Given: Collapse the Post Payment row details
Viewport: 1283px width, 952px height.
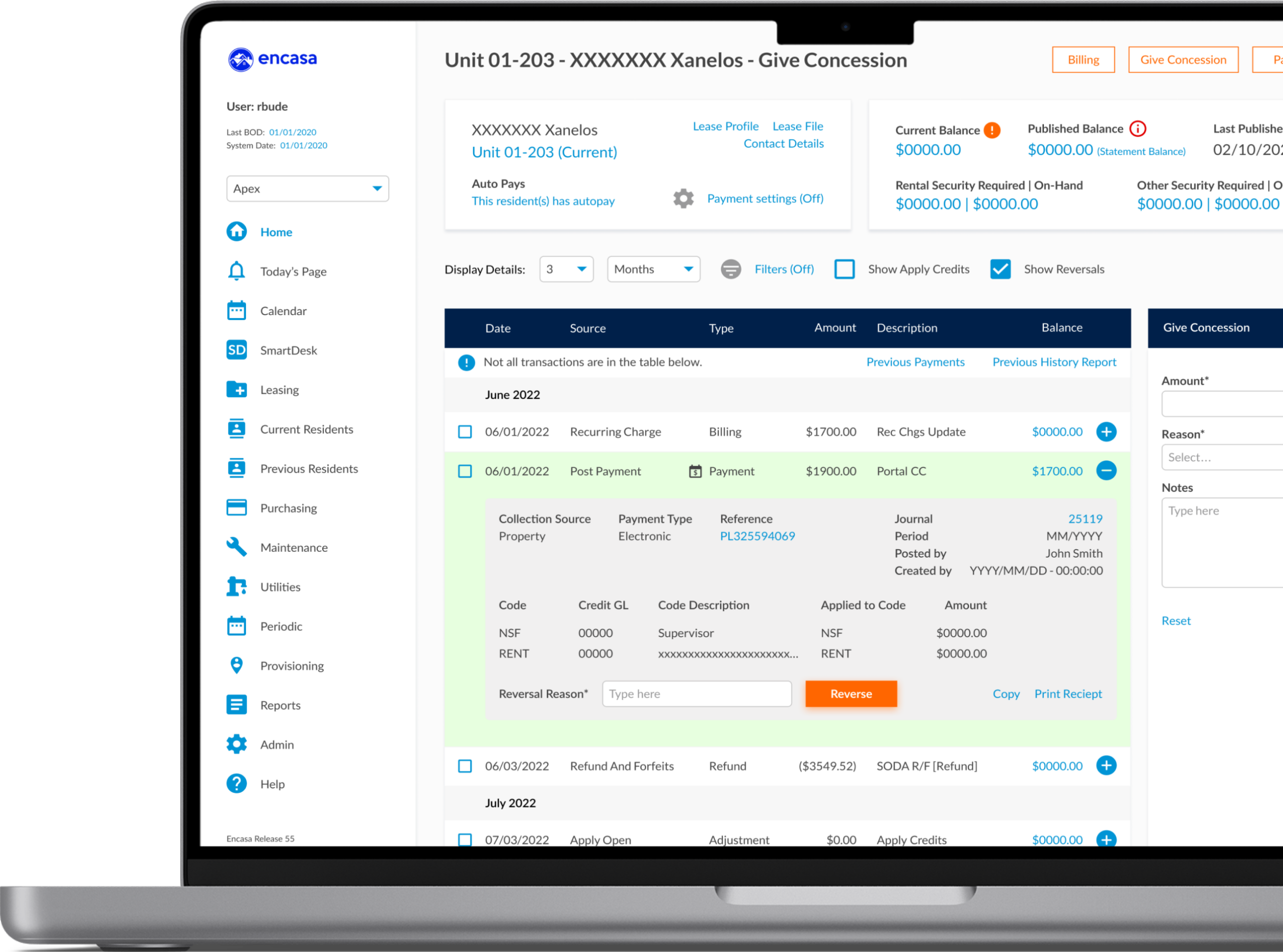Looking at the screenshot, I should coord(1106,471).
